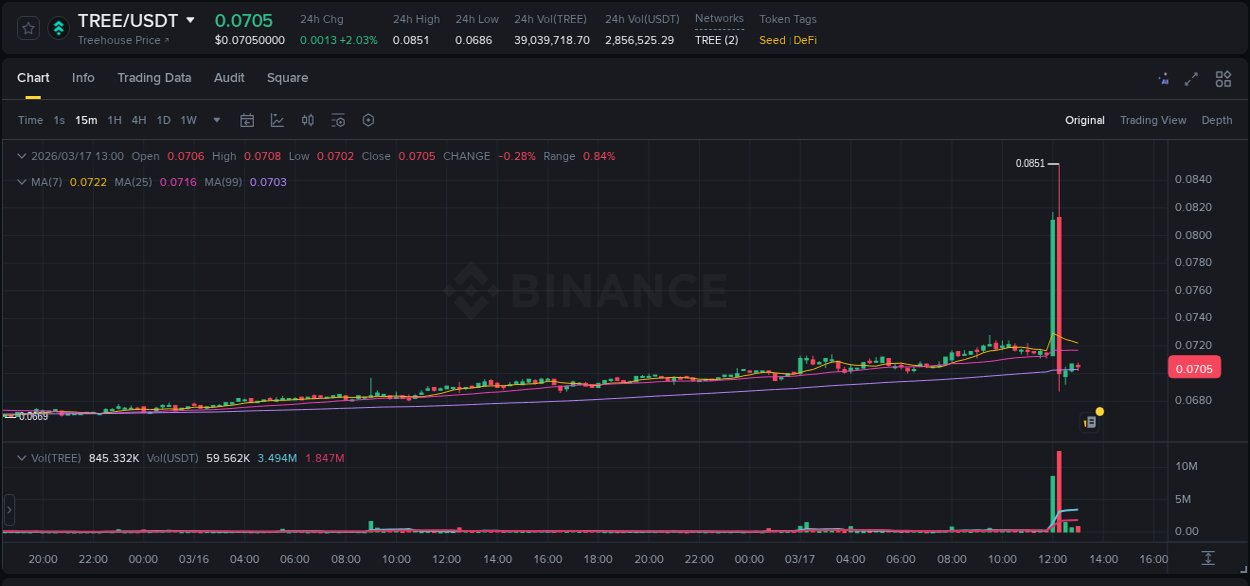The image size is (1250, 586).
Task: Select the chart style line icon
Action: pyautogui.click(x=277, y=120)
